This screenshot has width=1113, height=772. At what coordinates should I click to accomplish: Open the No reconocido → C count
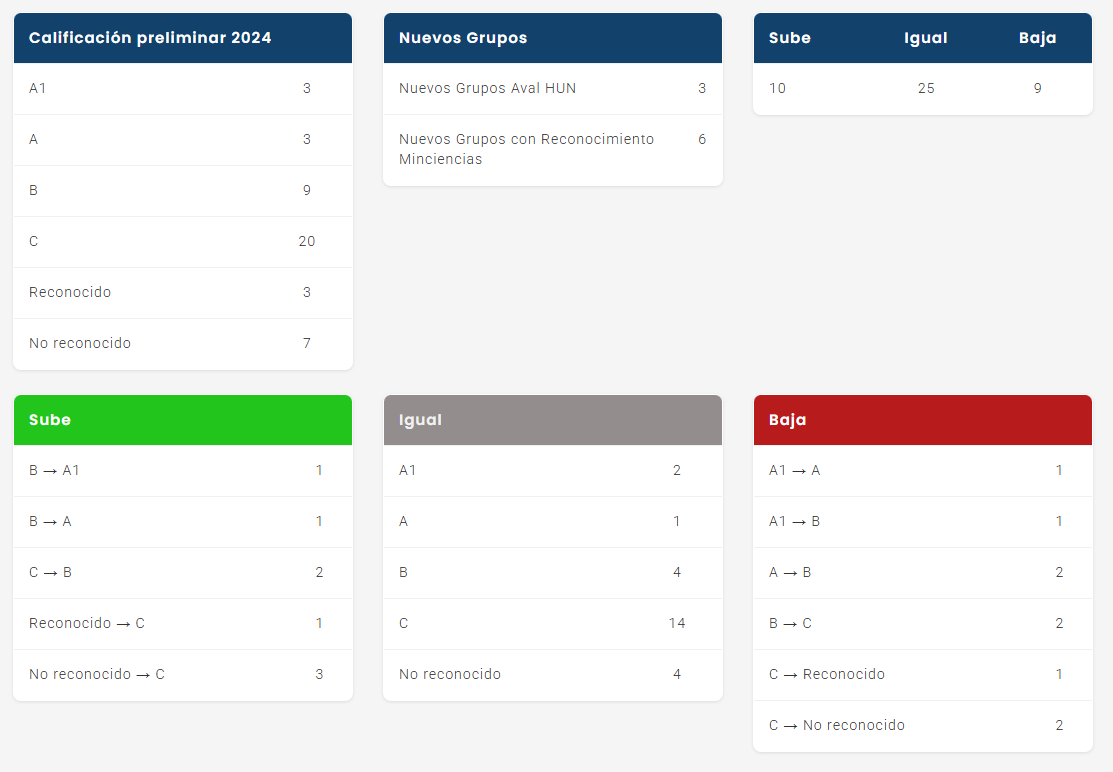pyautogui.click(x=319, y=674)
